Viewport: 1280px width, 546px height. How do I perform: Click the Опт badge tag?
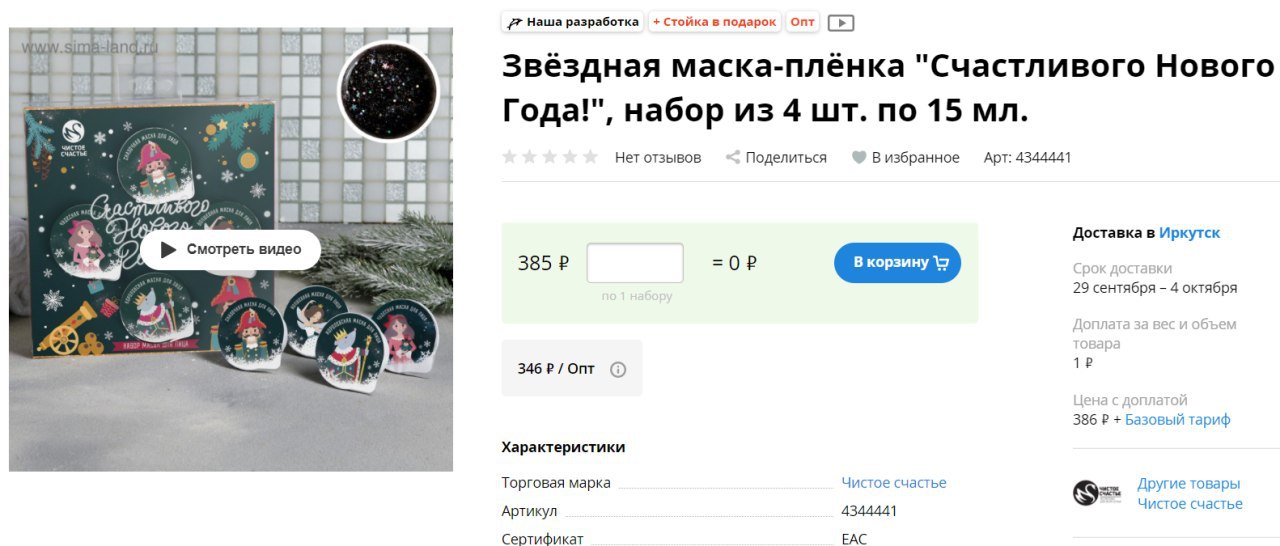point(803,22)
